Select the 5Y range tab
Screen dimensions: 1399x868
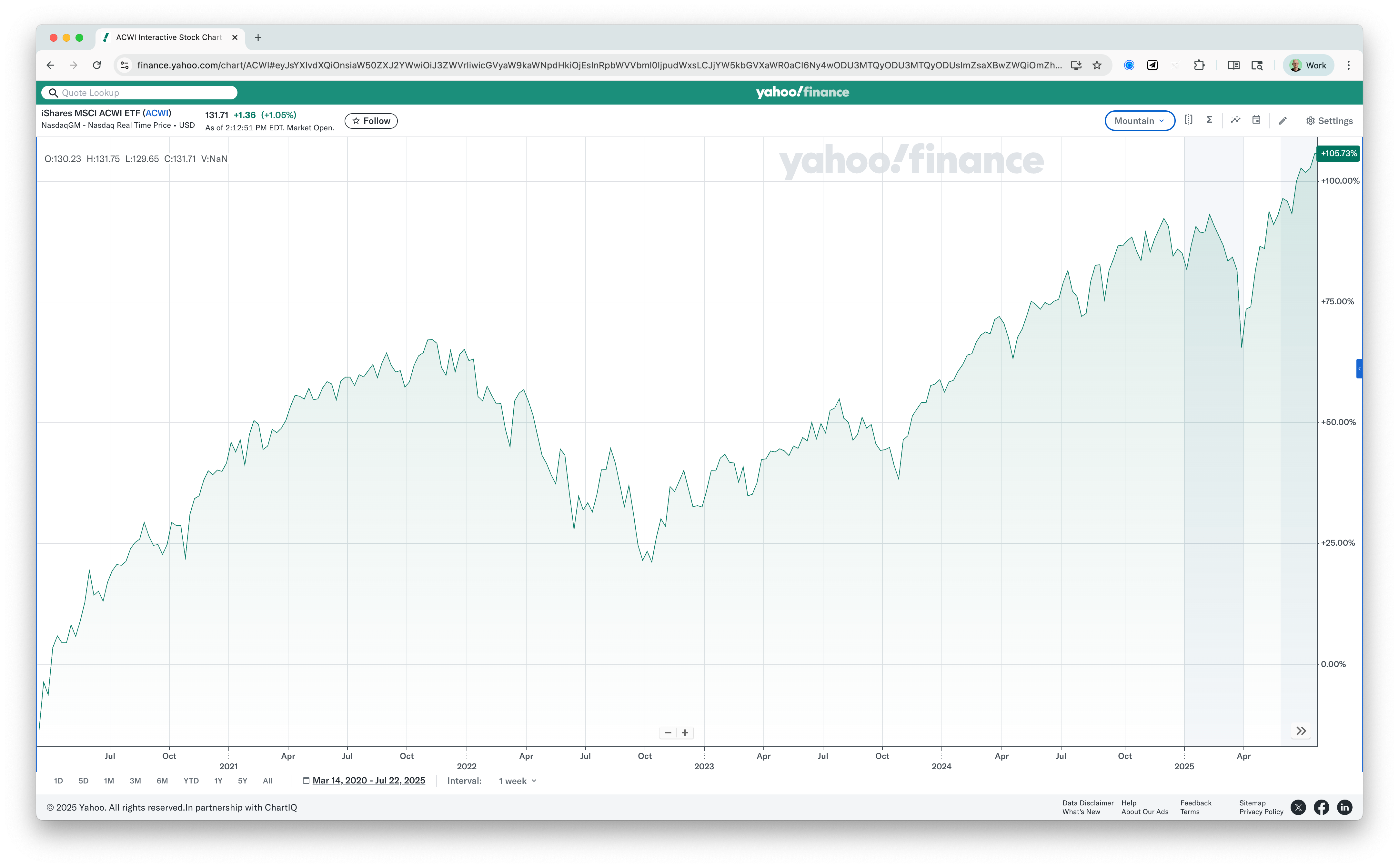click(242, 781)
